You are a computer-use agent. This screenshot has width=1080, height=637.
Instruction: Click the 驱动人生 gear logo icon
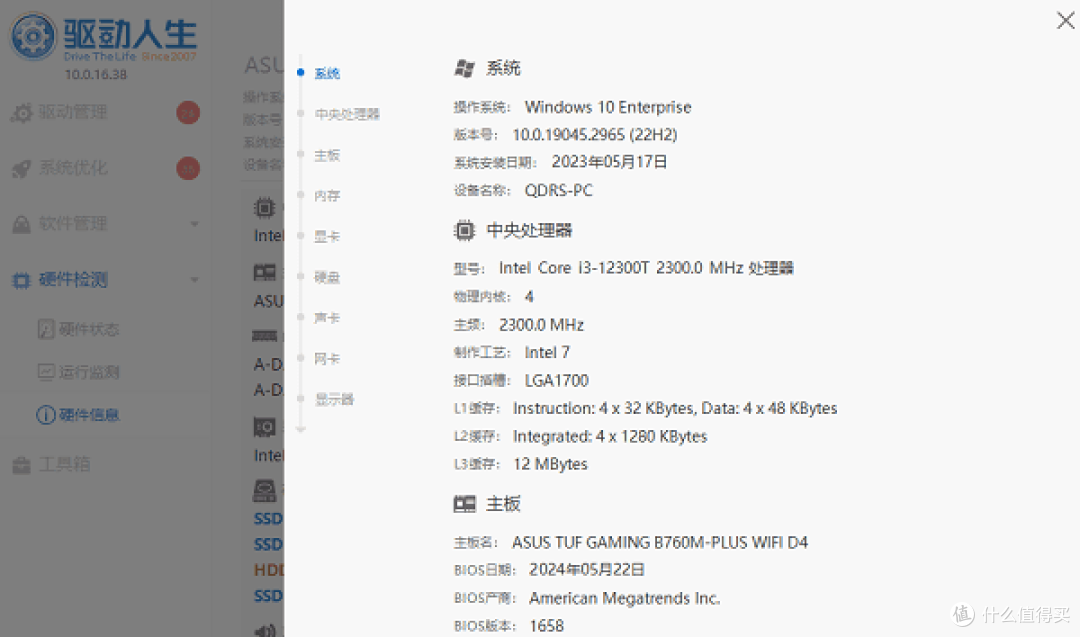click(32, 35)
